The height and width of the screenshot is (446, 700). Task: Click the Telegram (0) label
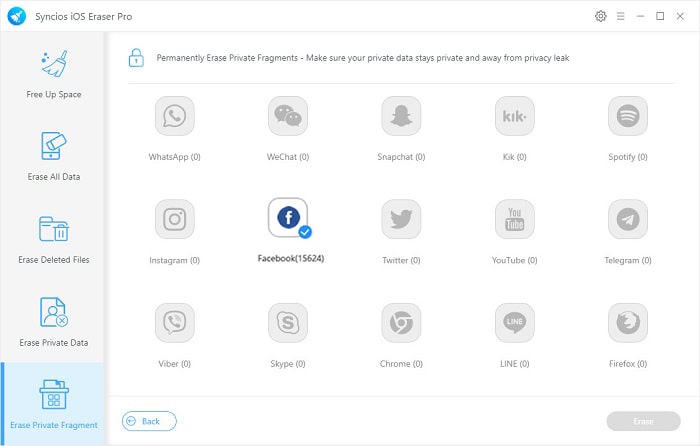click(628, 260)
